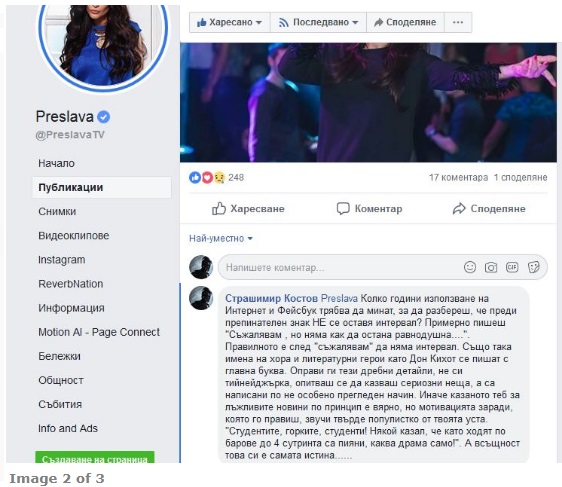Click the sad face reaction icon
Viewport: 562px width, 487px height.
(219, 177)
